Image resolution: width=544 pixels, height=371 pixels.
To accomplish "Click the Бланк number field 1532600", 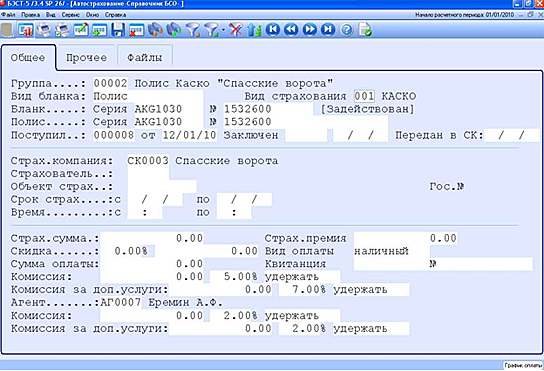I will pyautogui.click(x=268, y=109).
